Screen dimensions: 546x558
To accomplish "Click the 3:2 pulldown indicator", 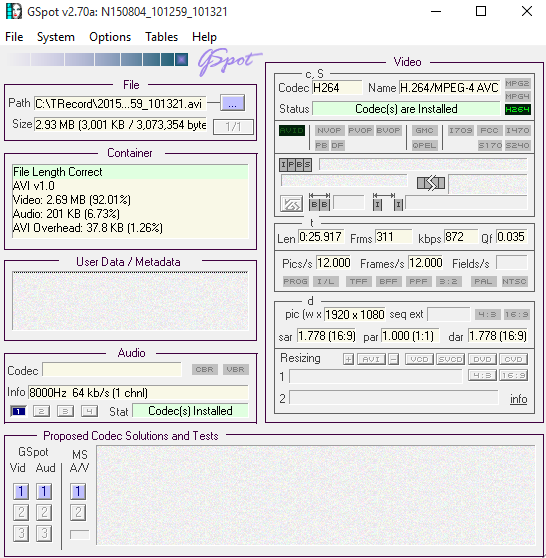I will coord(448,281).
